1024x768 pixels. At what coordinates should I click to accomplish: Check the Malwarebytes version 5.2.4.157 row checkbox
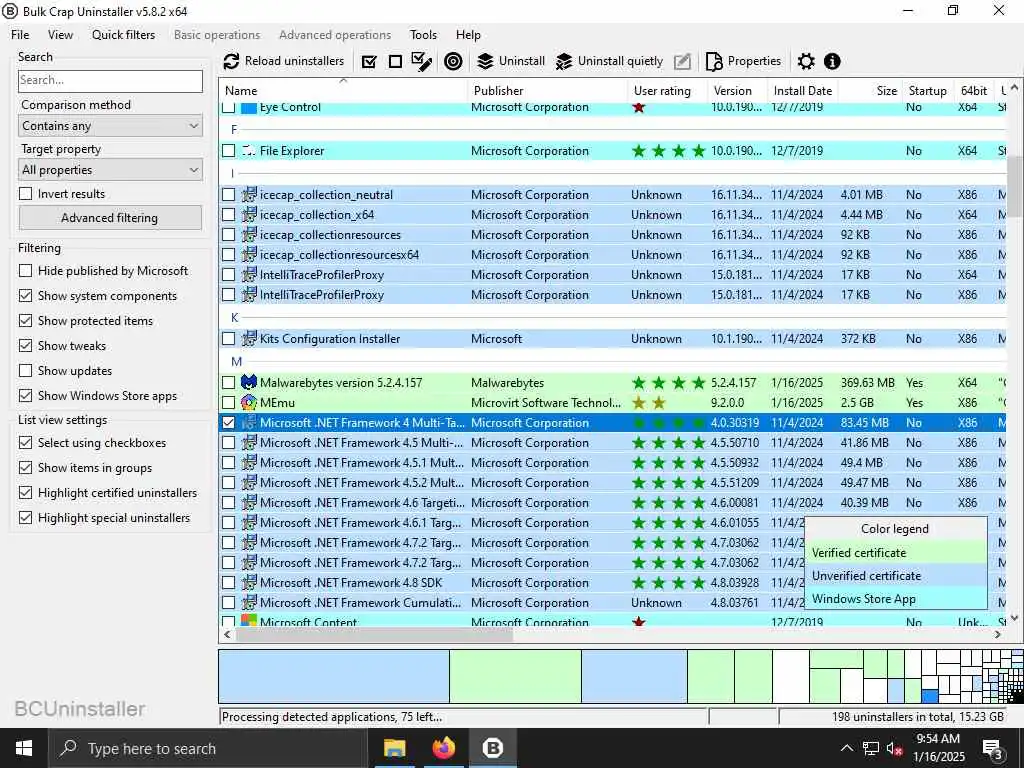click(x=229, y=383)
